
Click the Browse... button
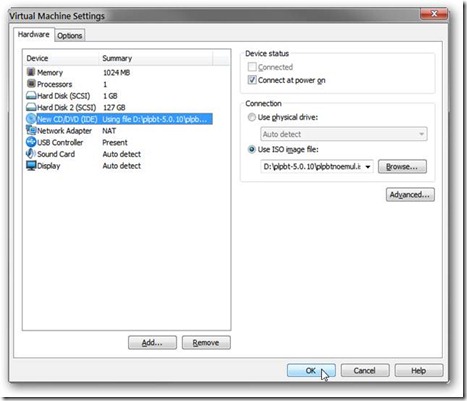(x=402, y=167)
